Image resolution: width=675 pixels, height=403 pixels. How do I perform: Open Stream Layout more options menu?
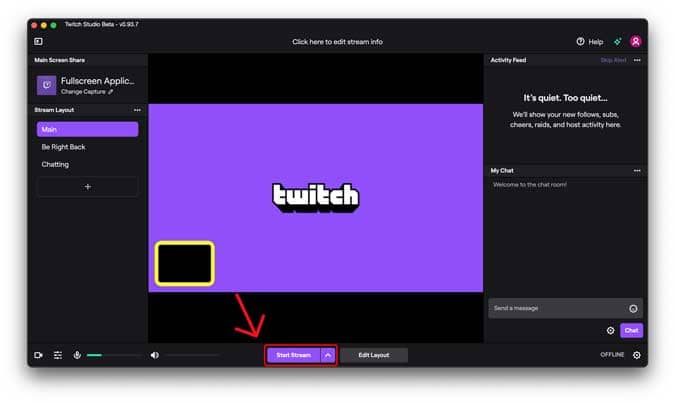[137, 110]
